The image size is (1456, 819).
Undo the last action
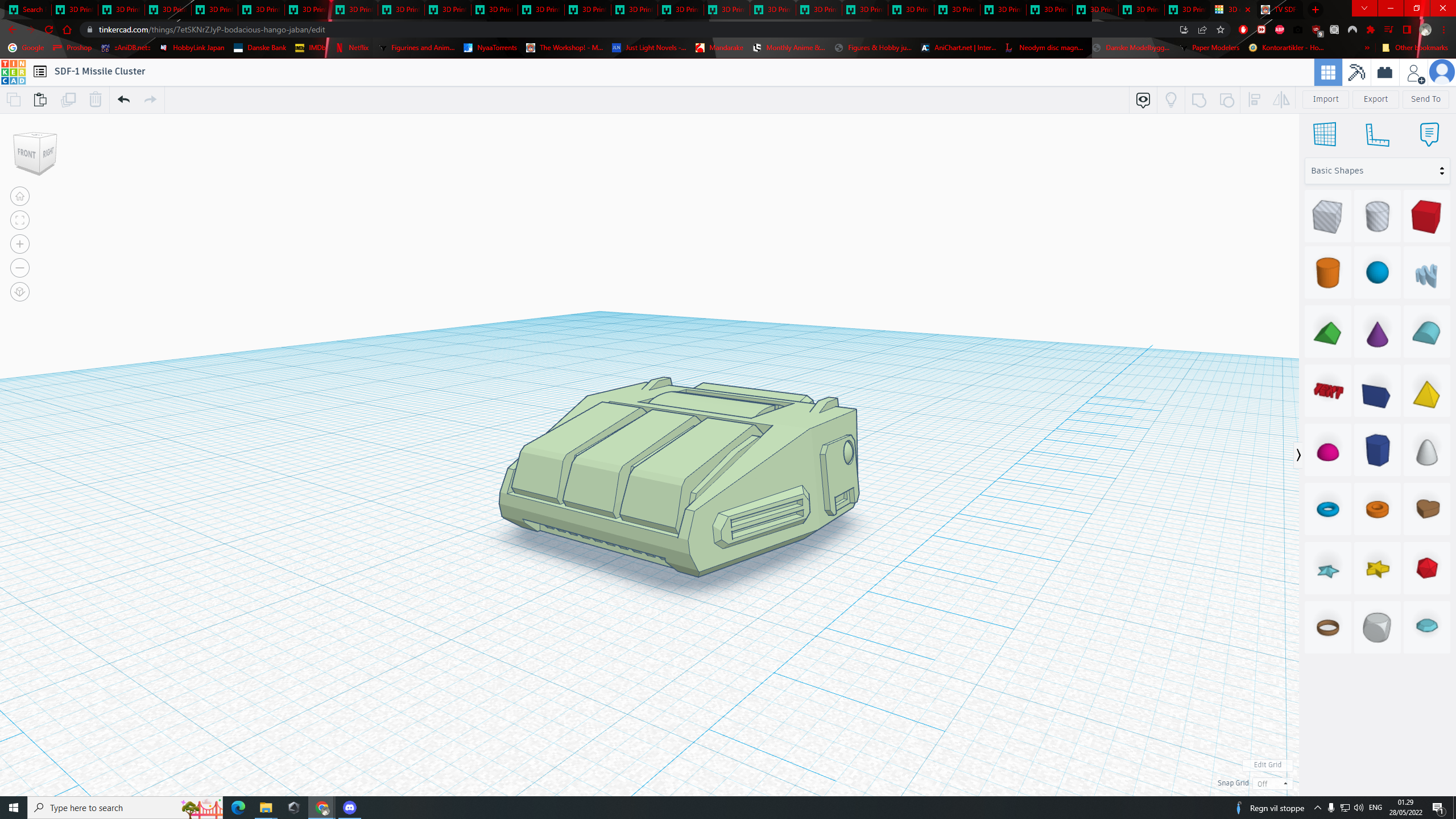click(x=123, y=100)
